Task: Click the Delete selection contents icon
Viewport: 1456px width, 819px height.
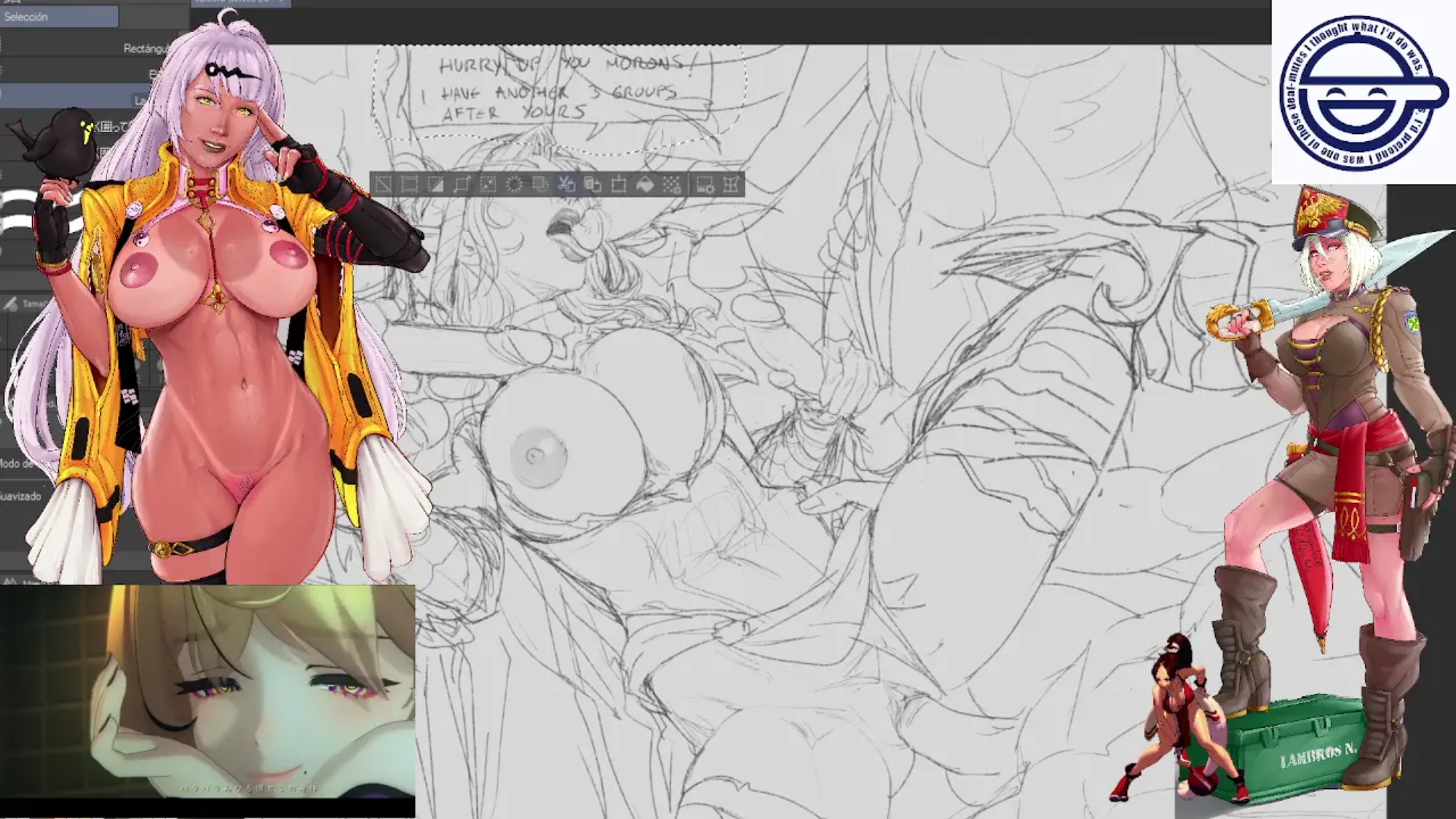Action: (514, 185)
